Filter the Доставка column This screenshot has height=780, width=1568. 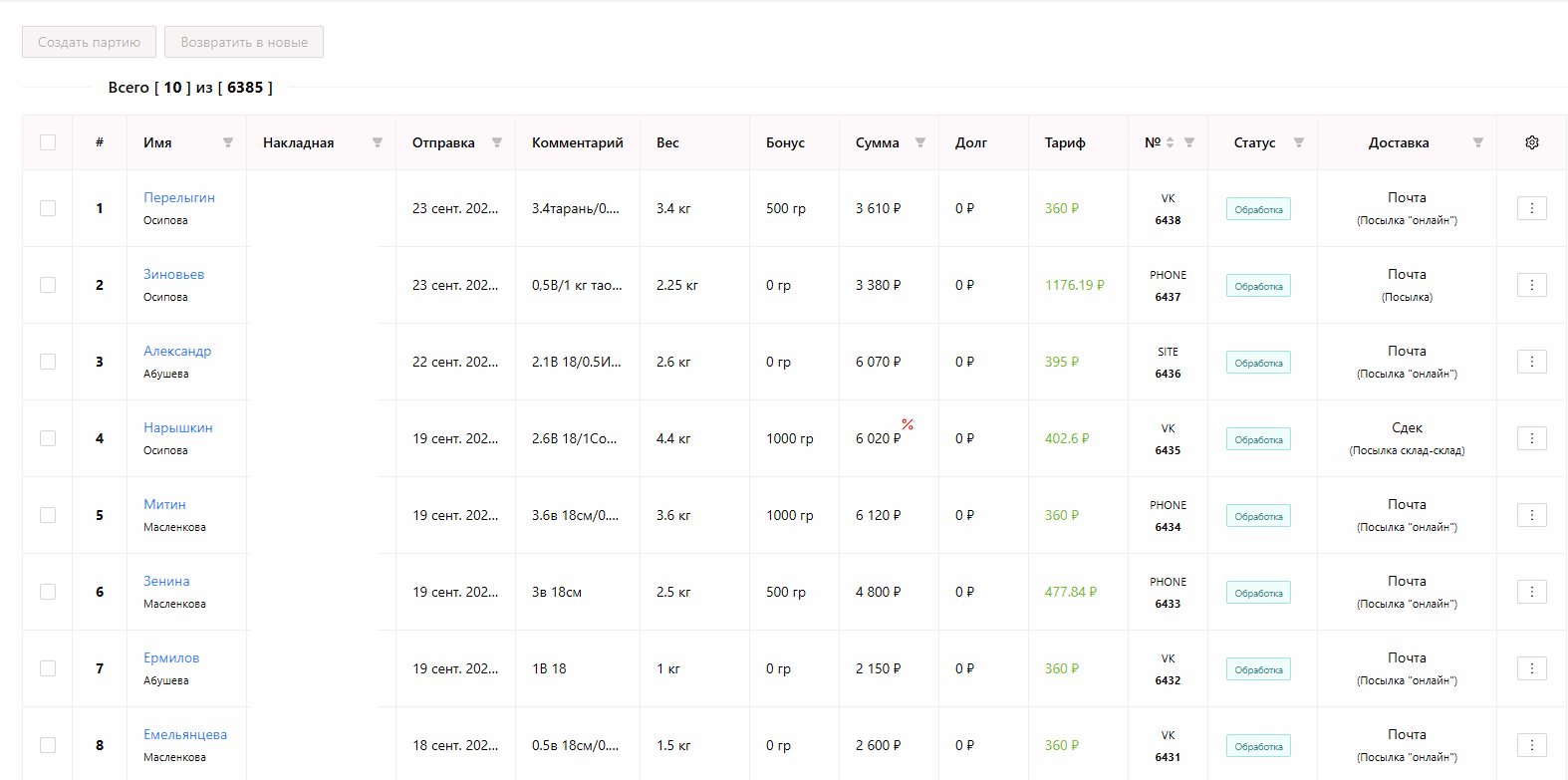tap(1478, 142)
